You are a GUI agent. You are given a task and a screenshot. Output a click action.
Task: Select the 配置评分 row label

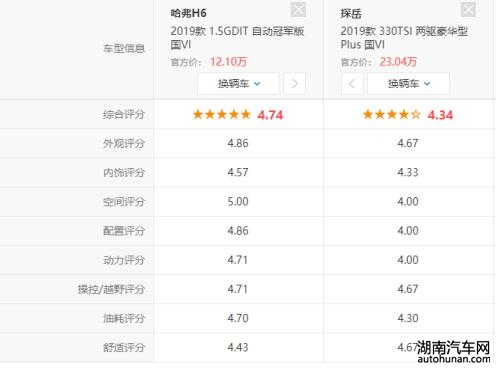[124, 231]
